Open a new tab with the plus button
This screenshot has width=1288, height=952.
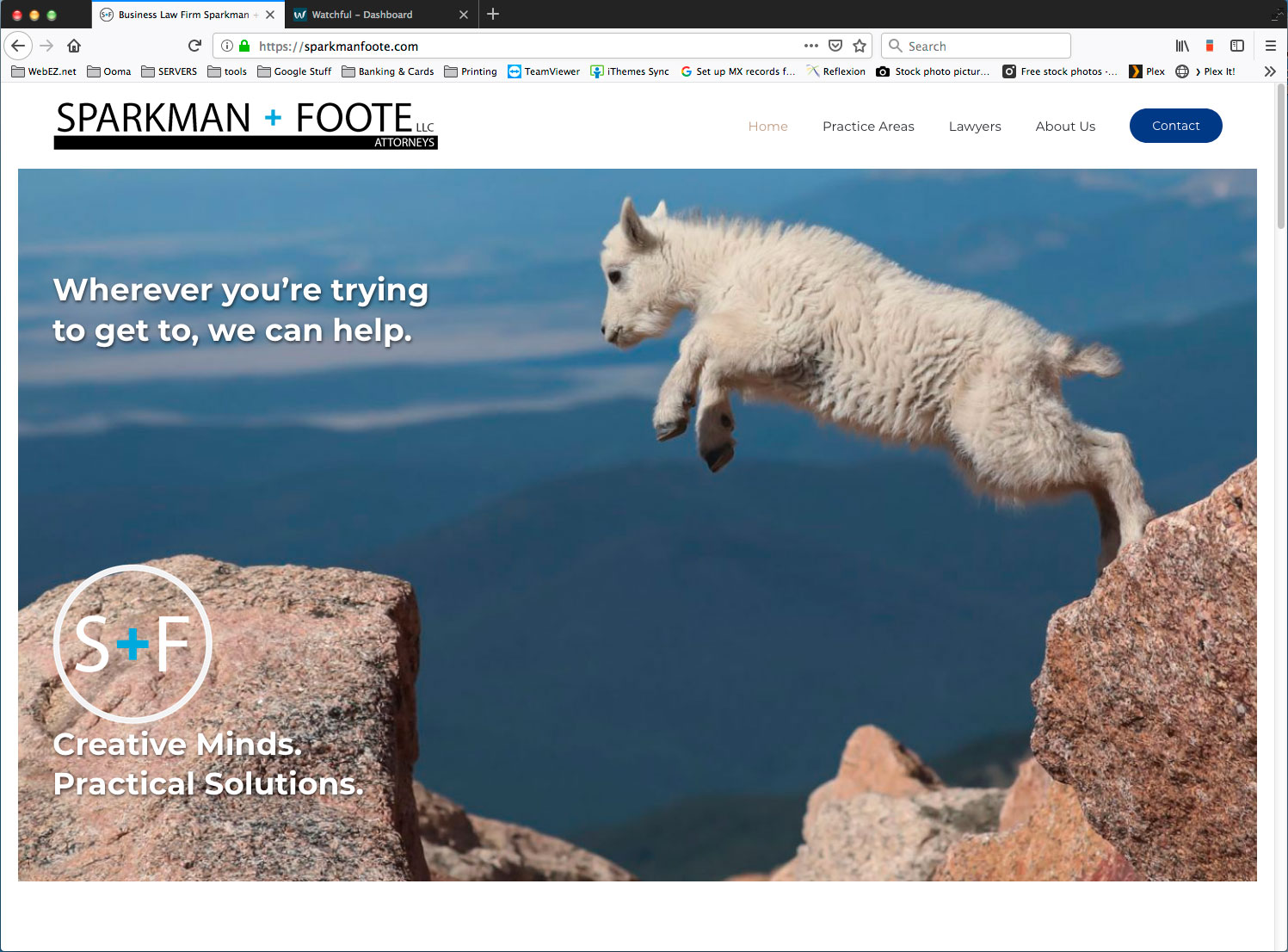(493, 14)
